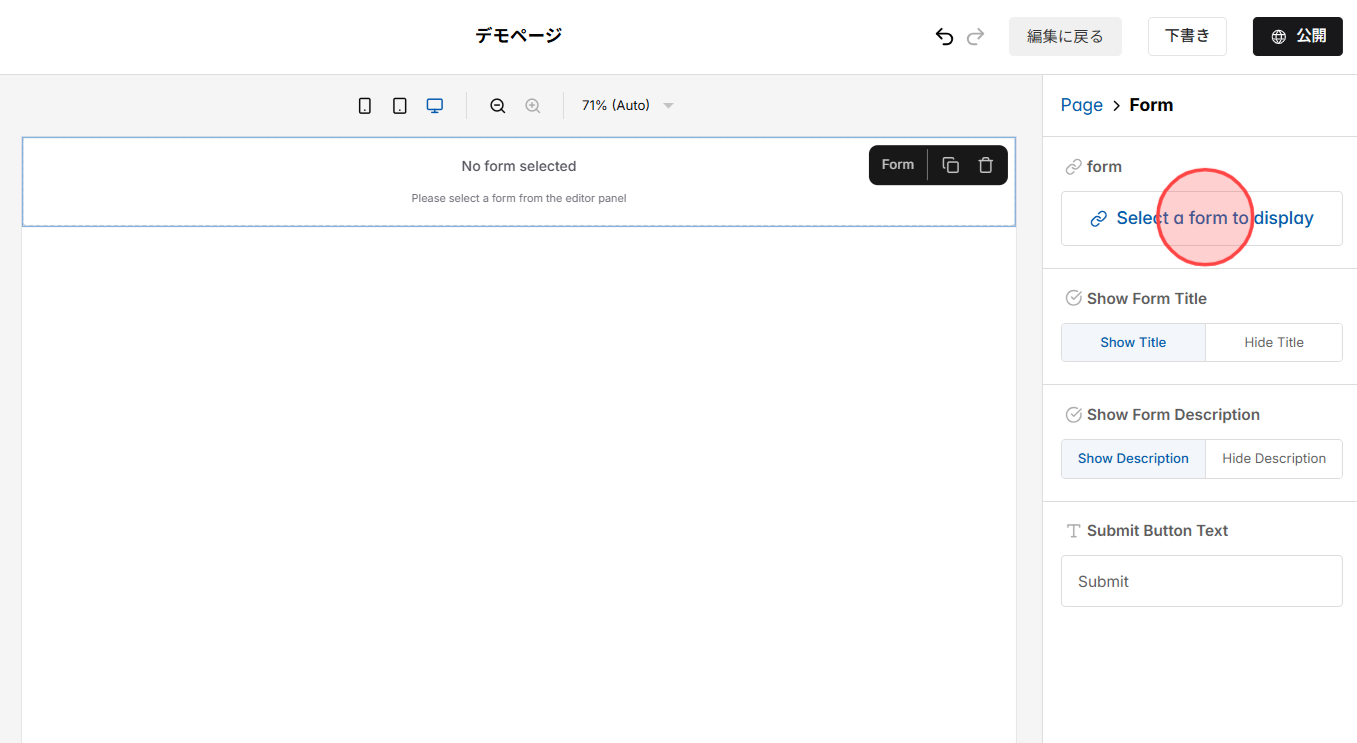
Task: Duplicate the Form block
Action: point(949,164)
